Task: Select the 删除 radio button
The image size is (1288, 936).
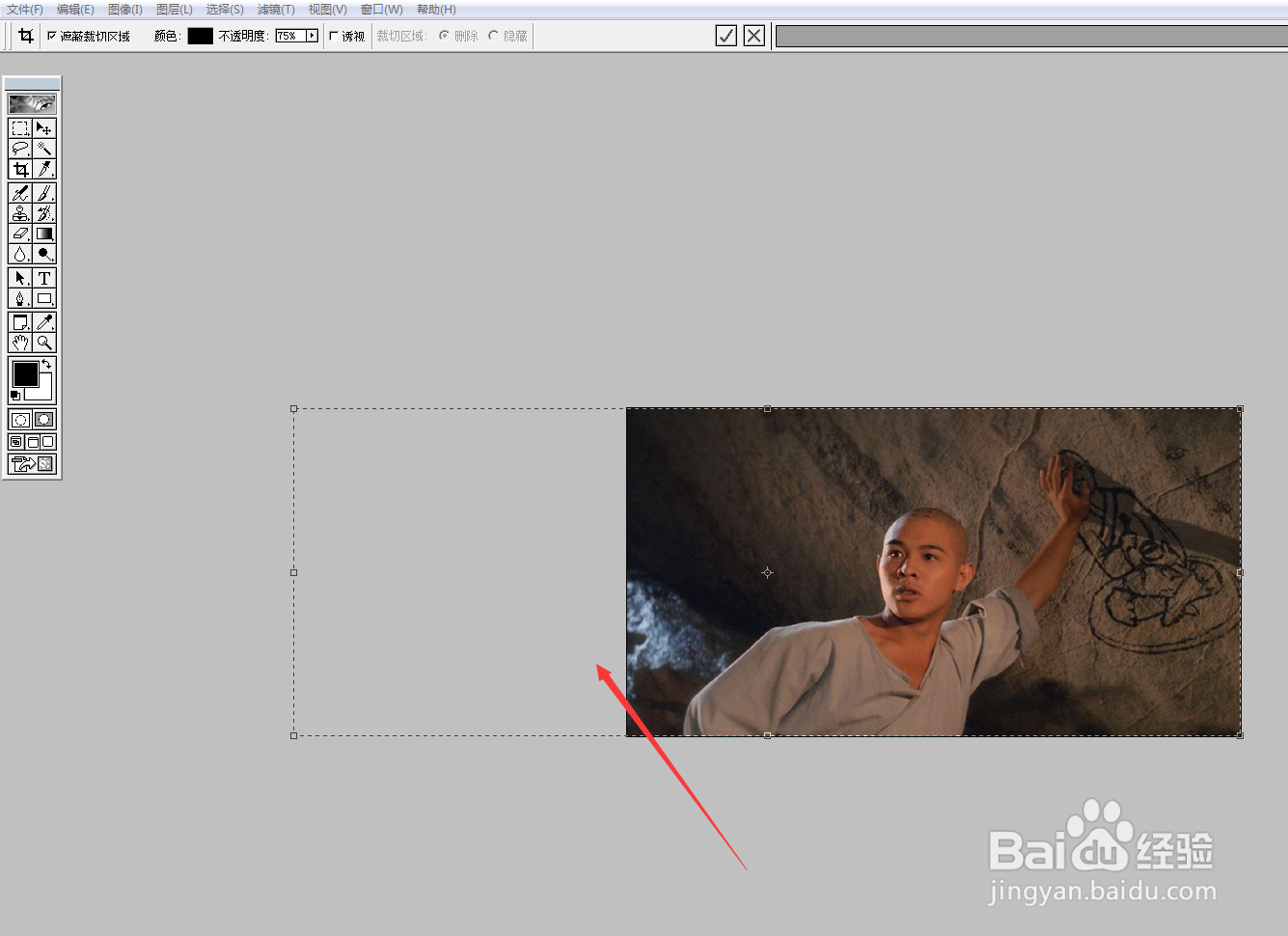Action: tap(444, 36)
